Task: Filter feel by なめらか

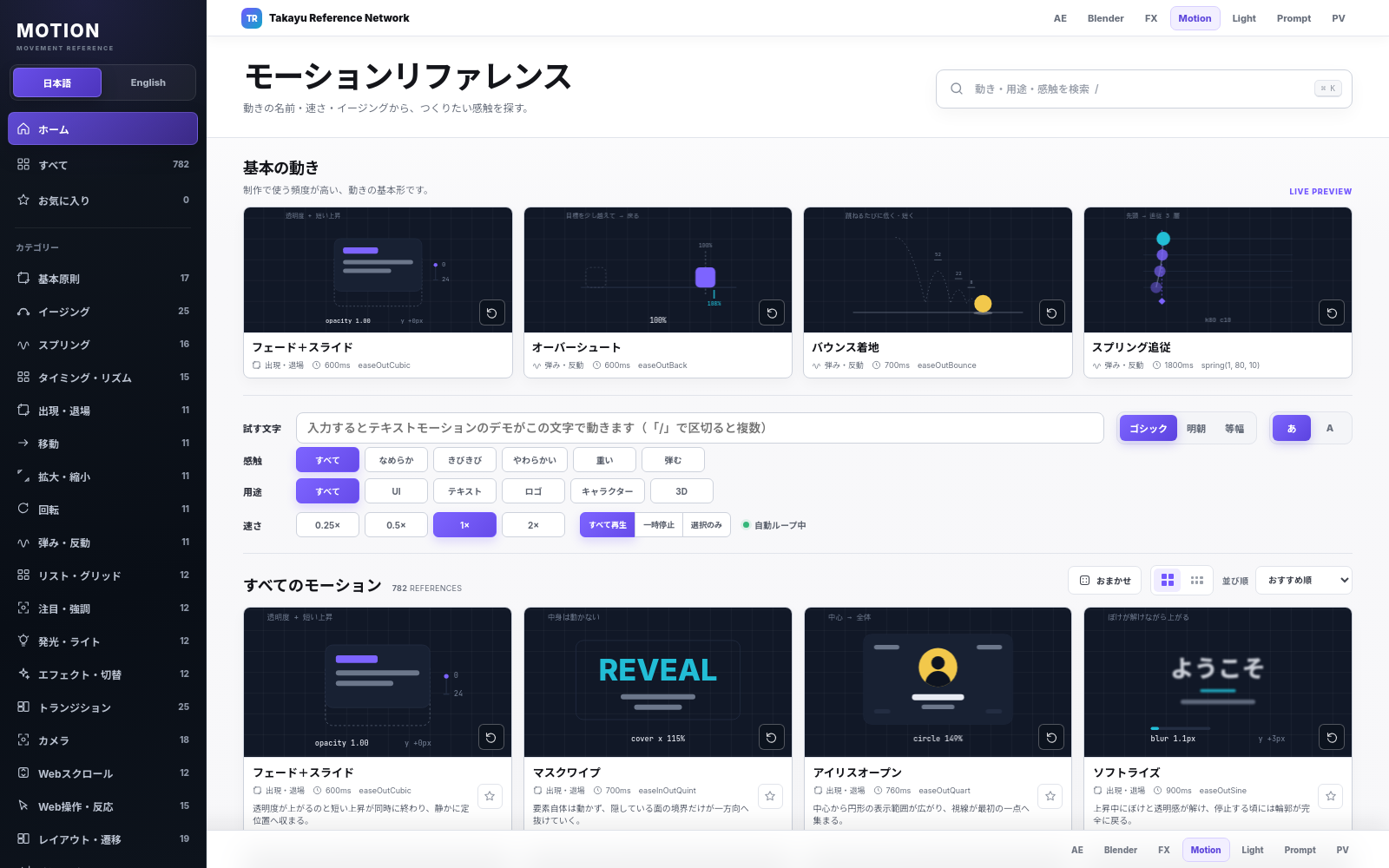Action: click(396, 460)
